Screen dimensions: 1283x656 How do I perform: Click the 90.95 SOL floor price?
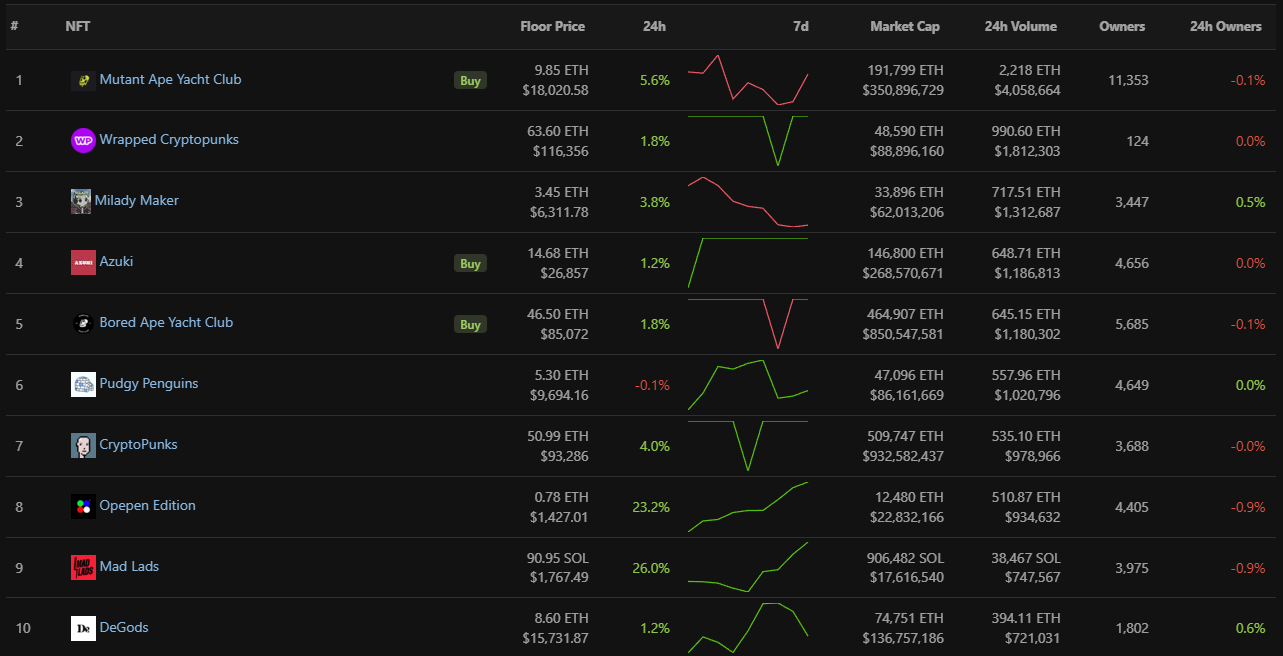[558, 558]
